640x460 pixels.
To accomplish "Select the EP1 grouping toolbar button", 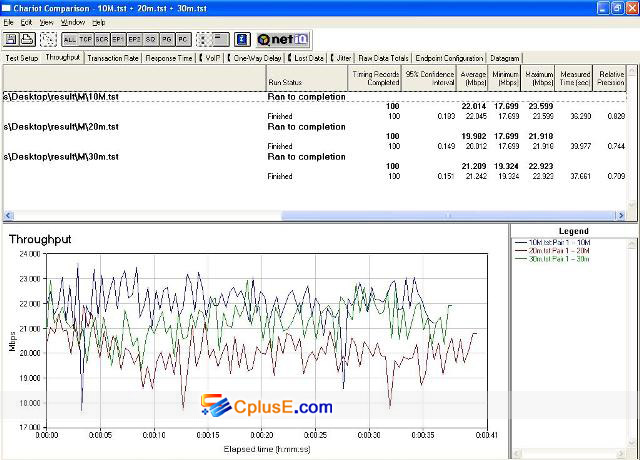I will [x=118, y=40].
